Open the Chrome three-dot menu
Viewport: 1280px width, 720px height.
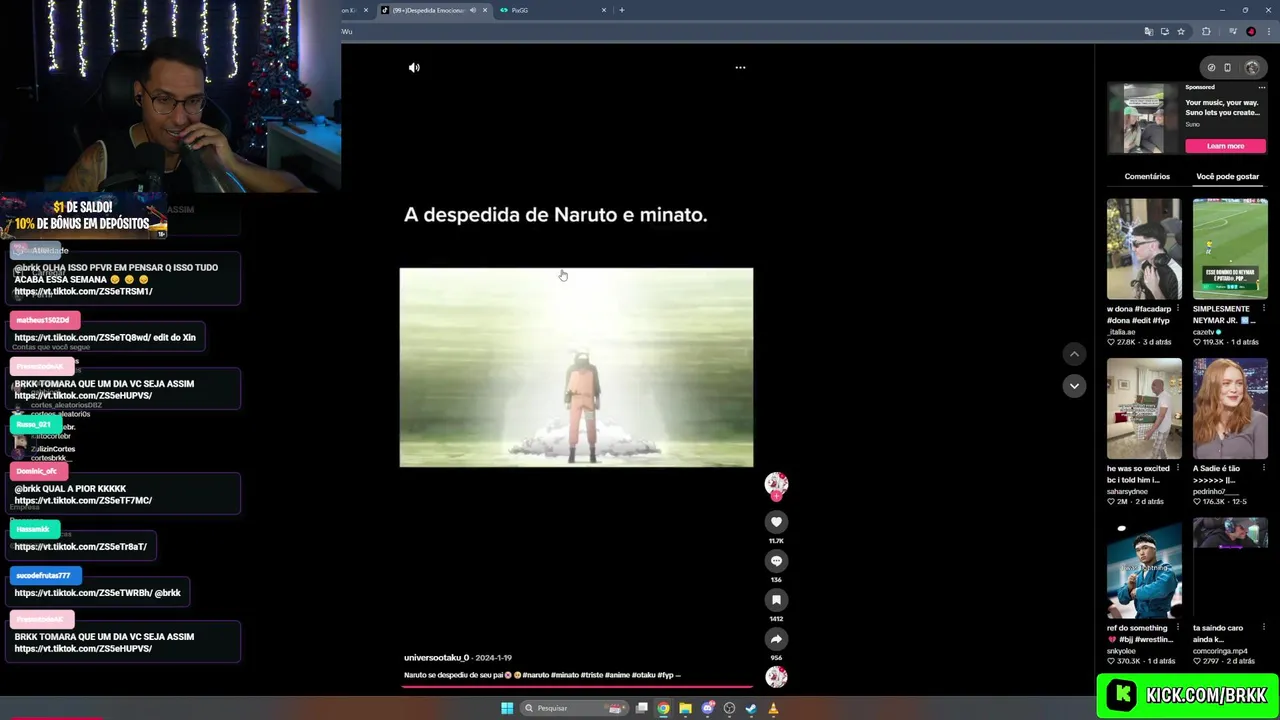[x=1267, y=32]
